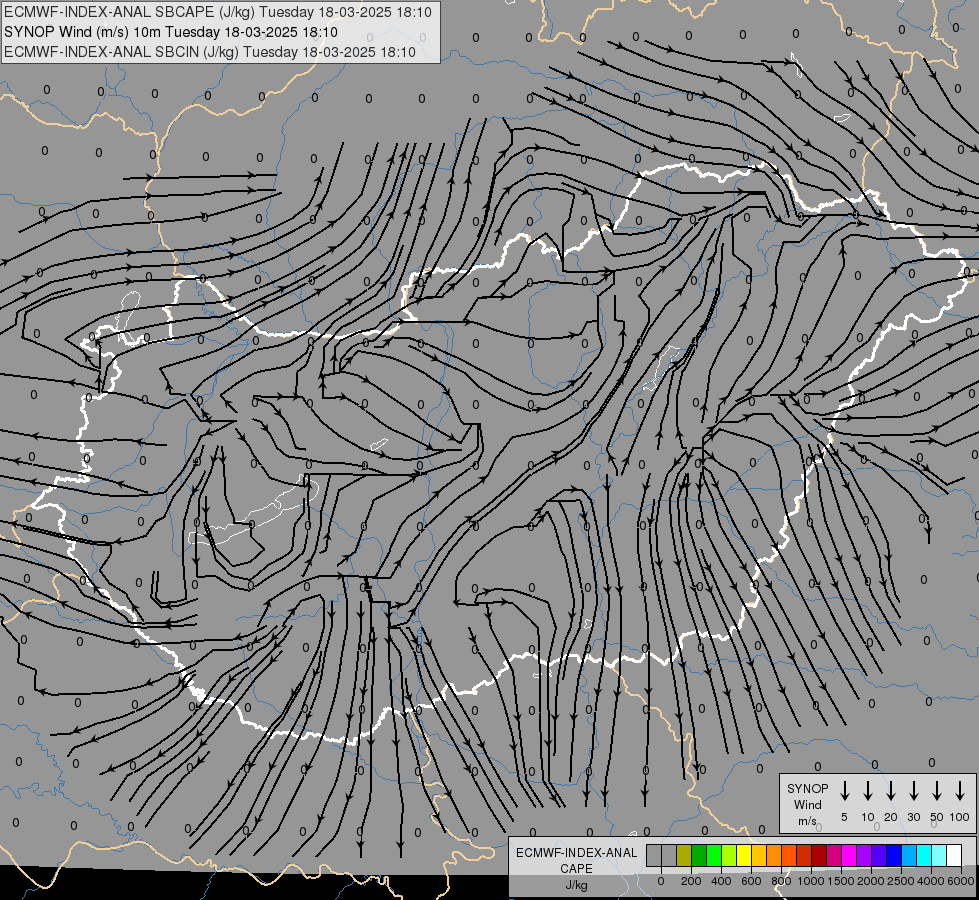
Task: Click the '400' tick label on CAPE scale
Action: click(x=721, y=881)
